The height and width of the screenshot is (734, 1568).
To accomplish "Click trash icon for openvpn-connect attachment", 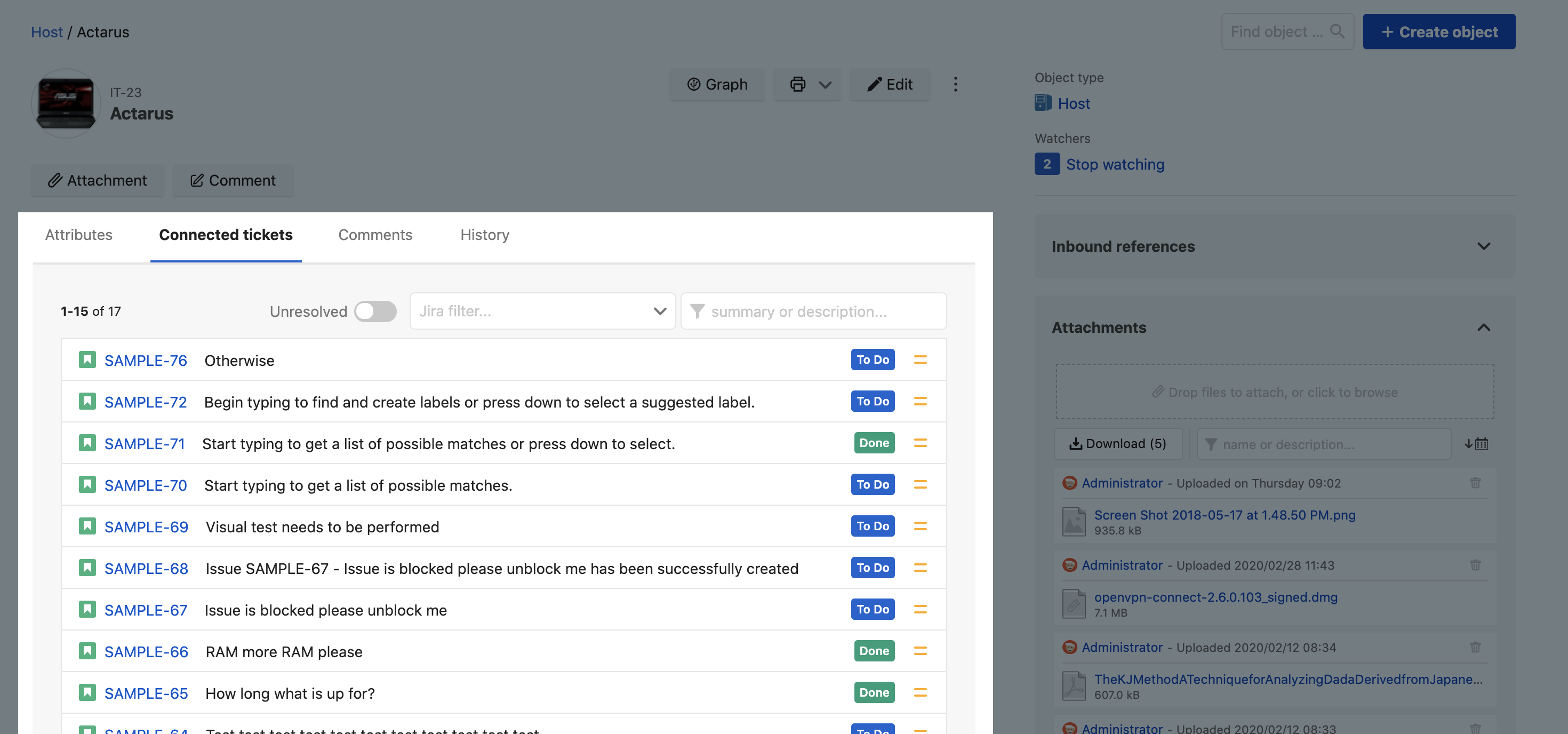I will click(1475, 565).
